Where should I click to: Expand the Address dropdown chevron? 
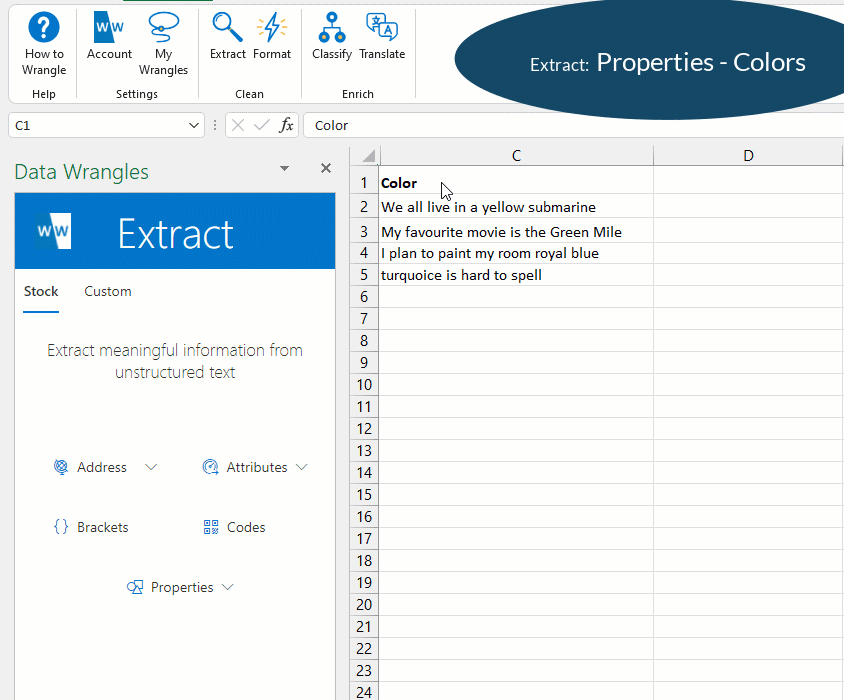[151, 467]
